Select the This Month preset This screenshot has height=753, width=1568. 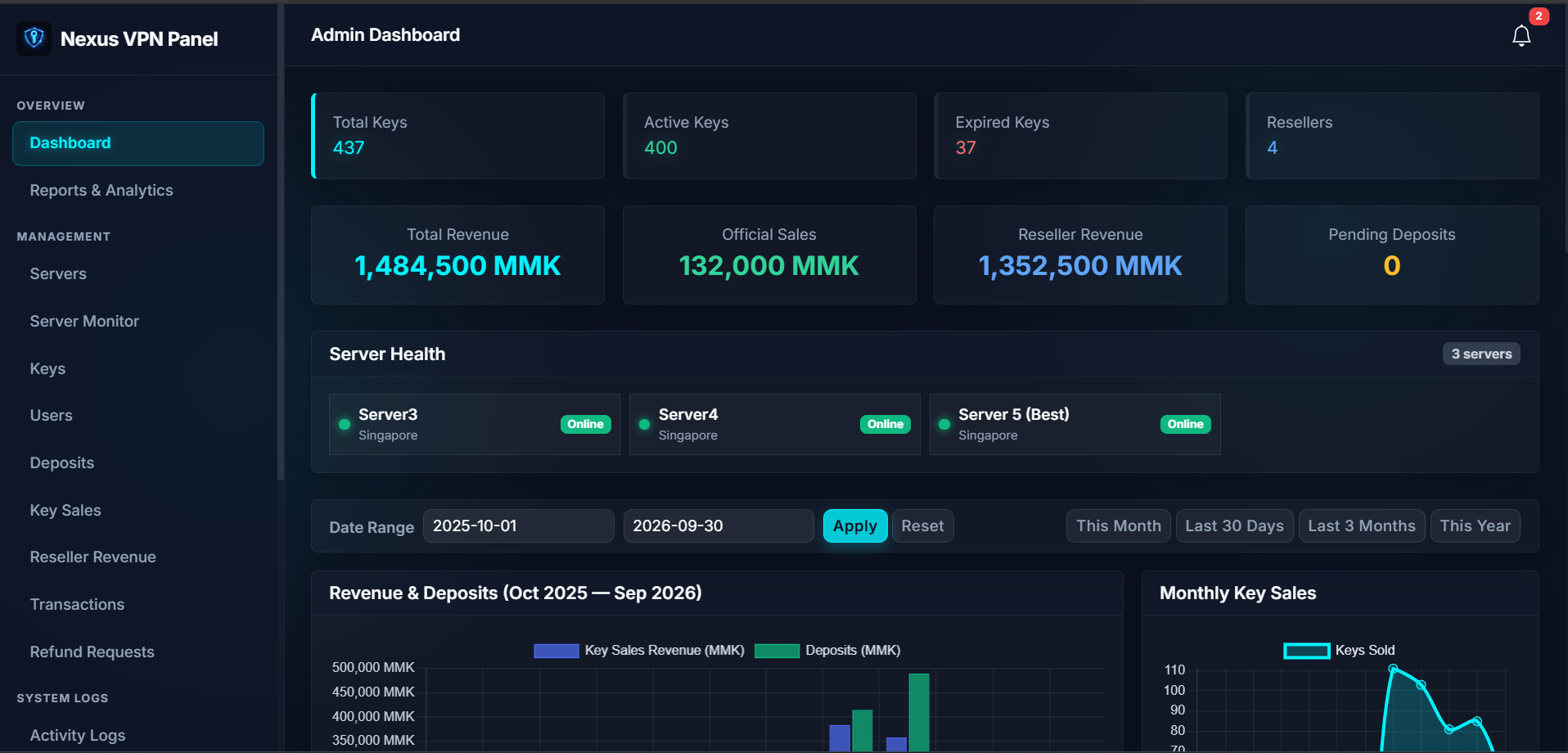click(x=1119, y=526)
